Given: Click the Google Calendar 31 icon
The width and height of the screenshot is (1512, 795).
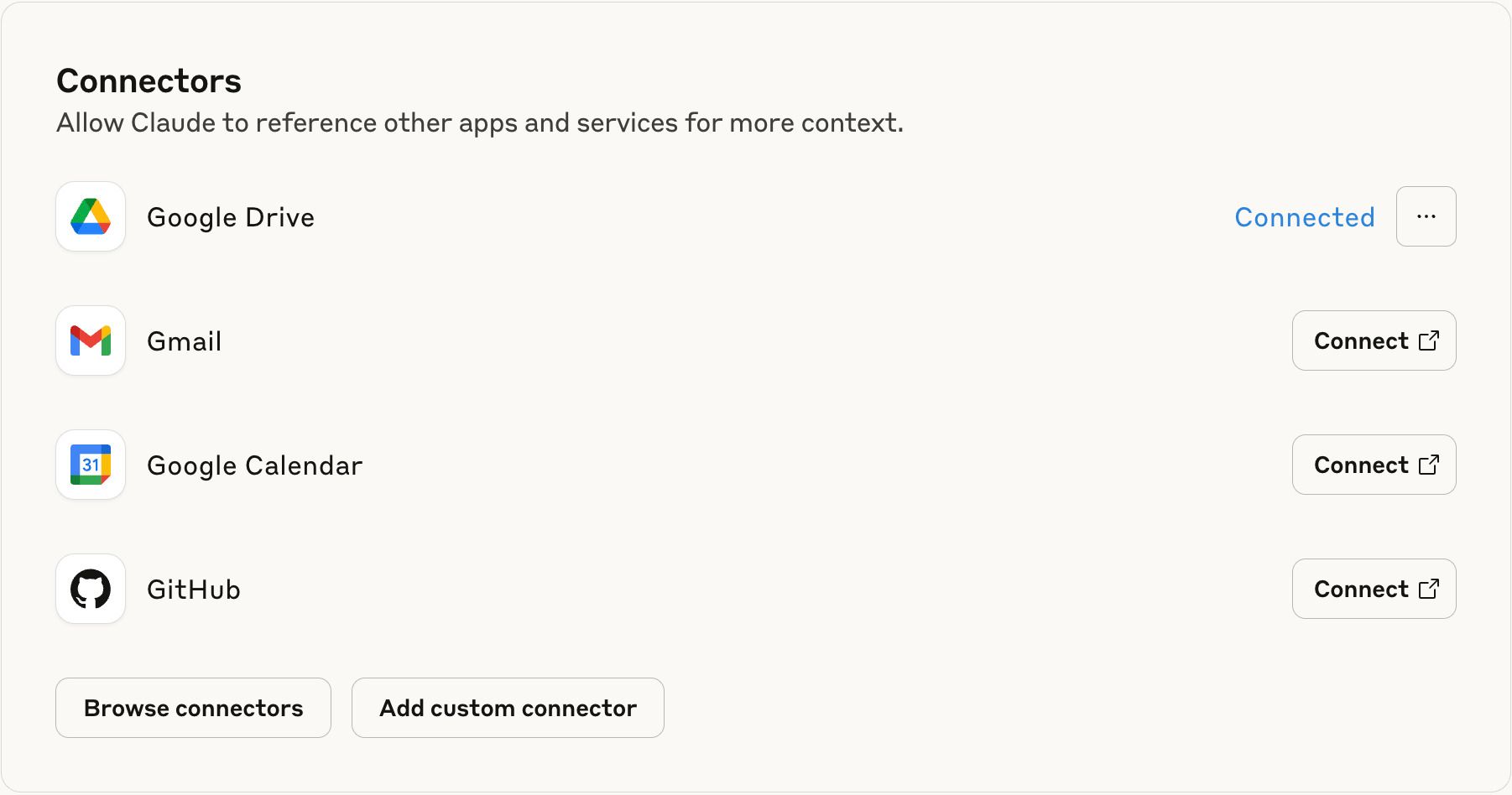Looking at the screenshot, I should tap(91, 465).
